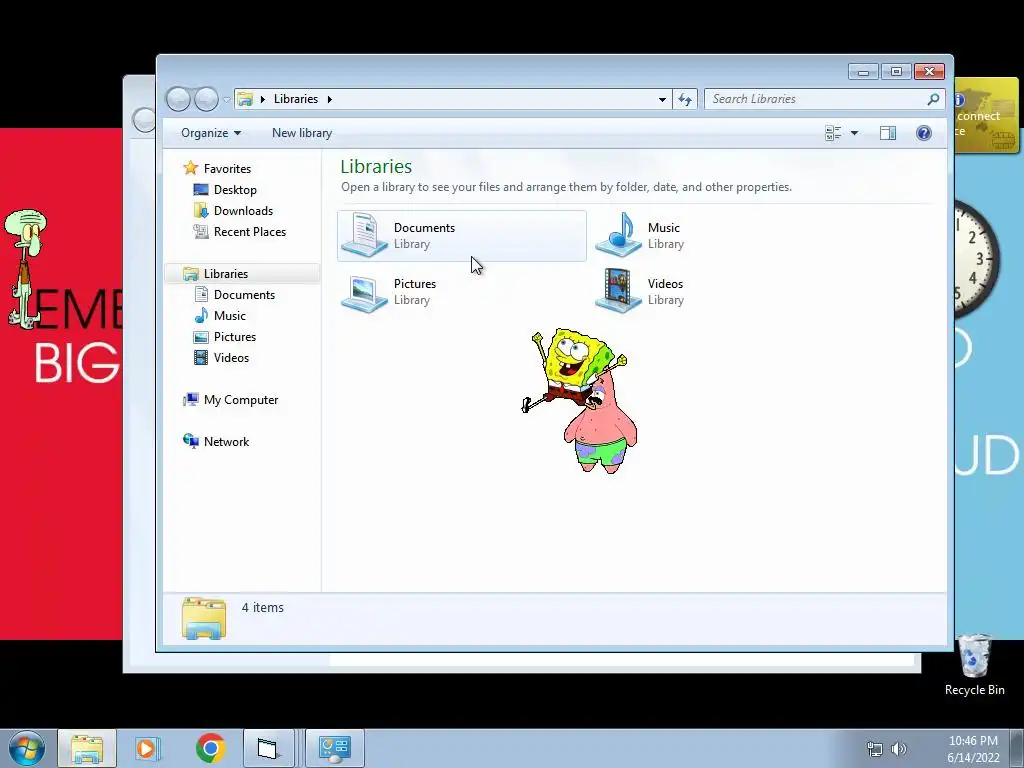This screenshot has width=1024, height=768.
Task: Select Pictures in sidebar tree
Action: coord(234,336)
